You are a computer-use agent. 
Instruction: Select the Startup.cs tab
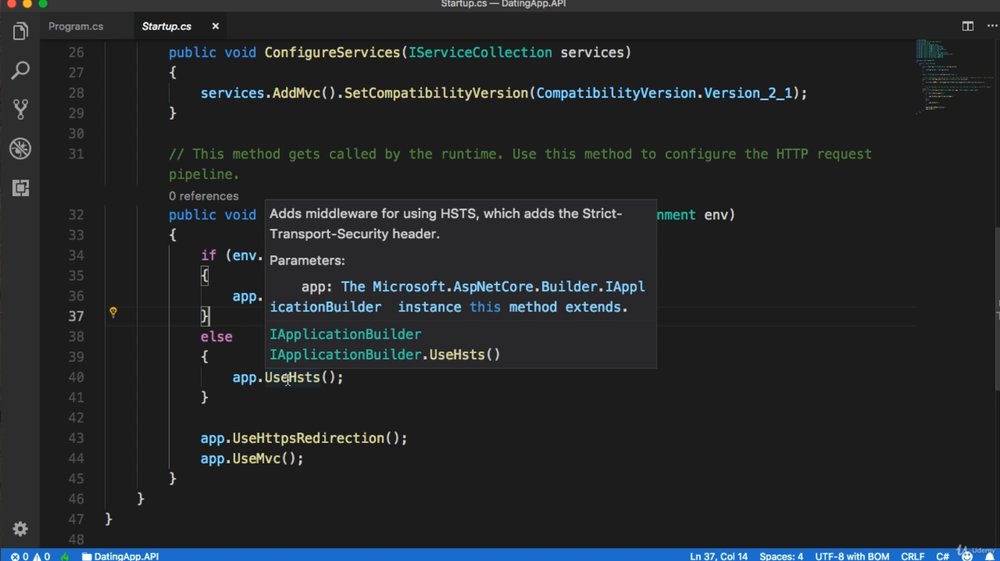[166, 26]
